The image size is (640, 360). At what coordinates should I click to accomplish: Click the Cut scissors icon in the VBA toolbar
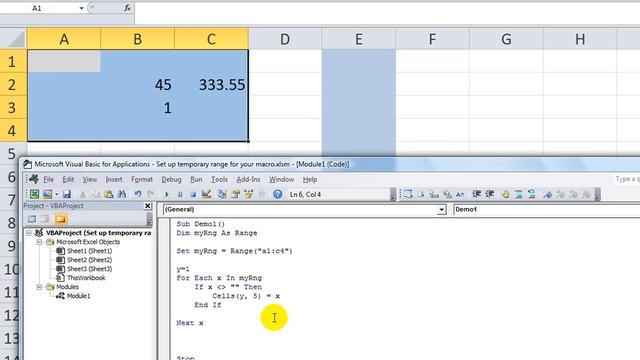pos(83,195)
